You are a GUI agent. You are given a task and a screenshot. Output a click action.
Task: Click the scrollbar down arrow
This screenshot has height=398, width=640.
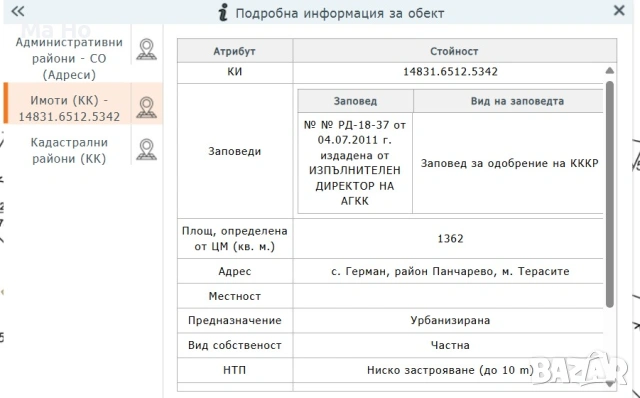tap(609, 384)
